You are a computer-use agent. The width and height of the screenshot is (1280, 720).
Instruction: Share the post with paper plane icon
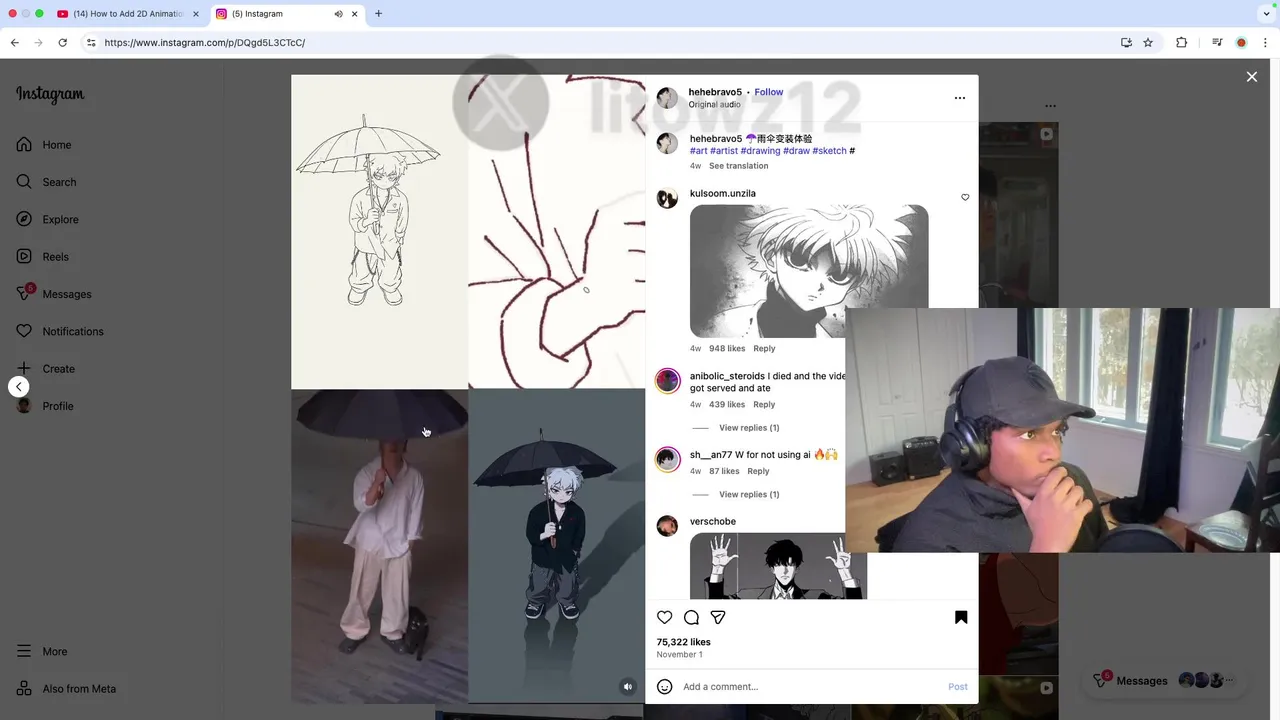click(718, 617)
